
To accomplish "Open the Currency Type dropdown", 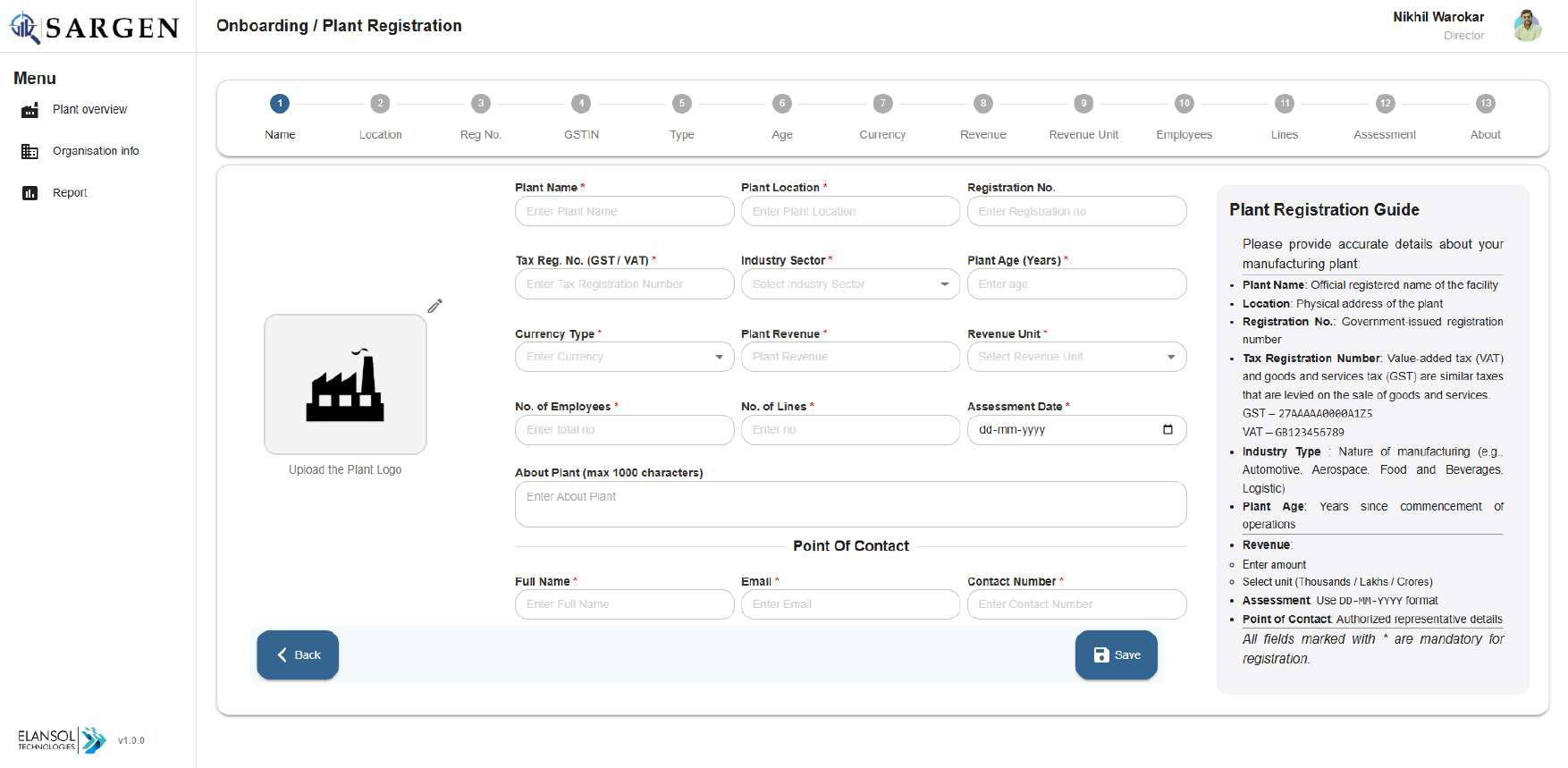I will coord(718,358).
